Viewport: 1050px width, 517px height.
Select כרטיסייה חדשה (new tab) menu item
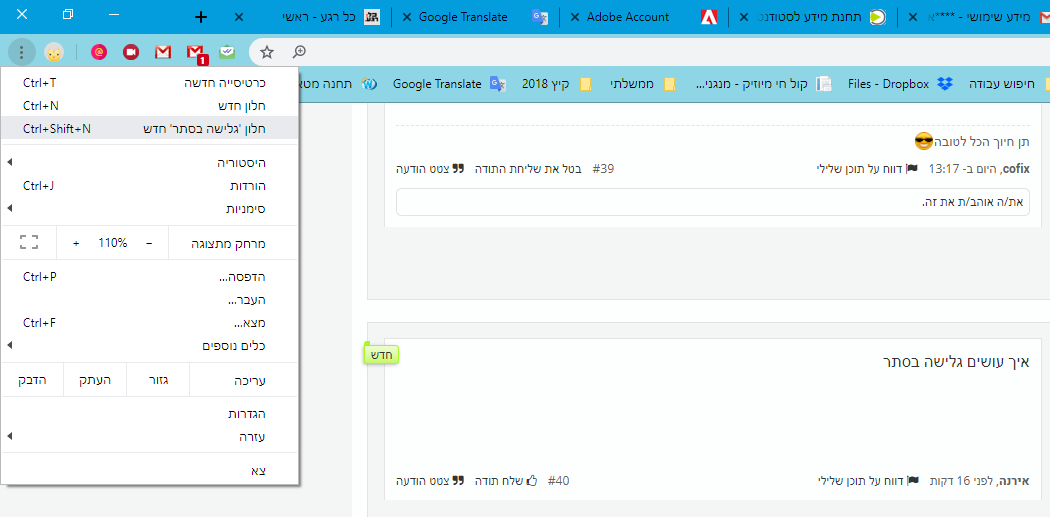tap(150, 83)
